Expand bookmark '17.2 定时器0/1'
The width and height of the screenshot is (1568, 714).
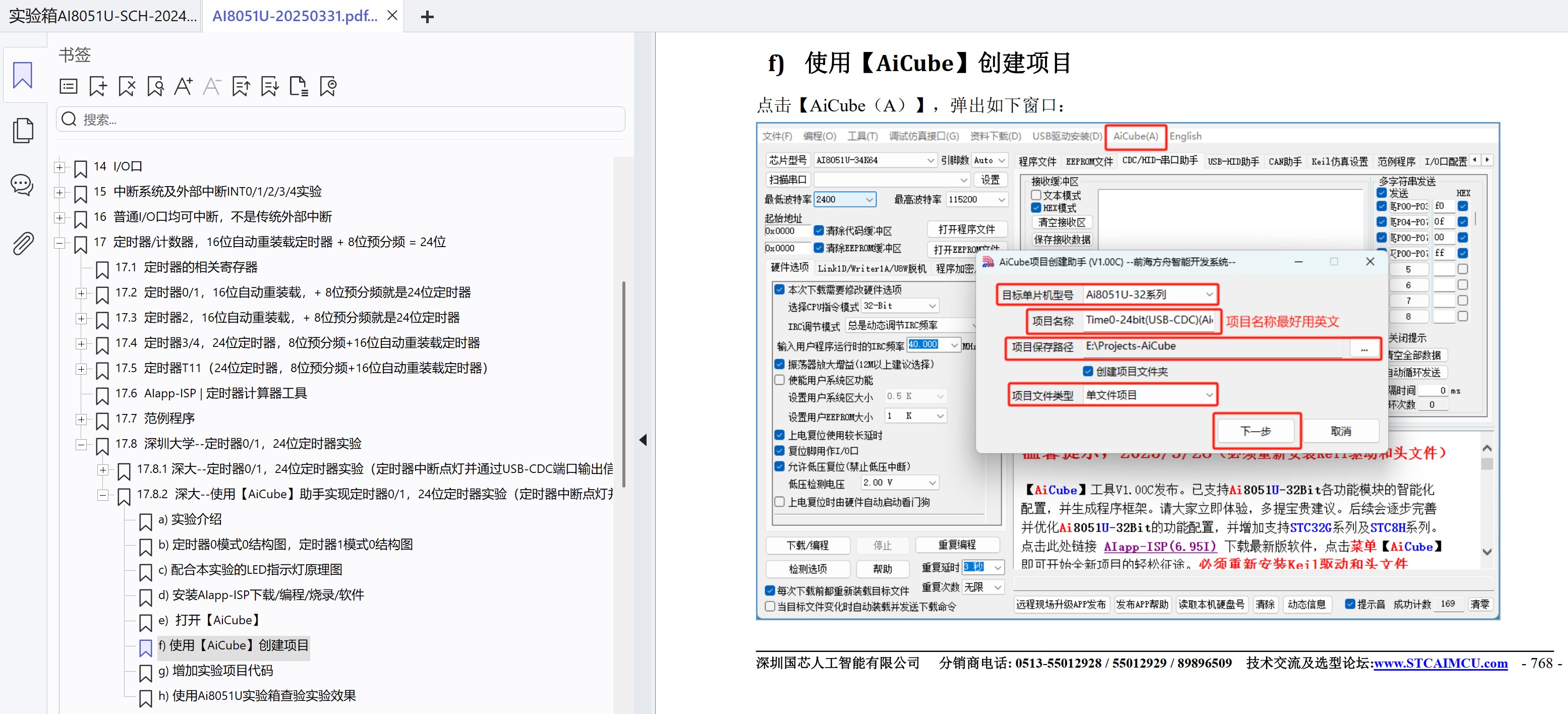coord(81,293)
